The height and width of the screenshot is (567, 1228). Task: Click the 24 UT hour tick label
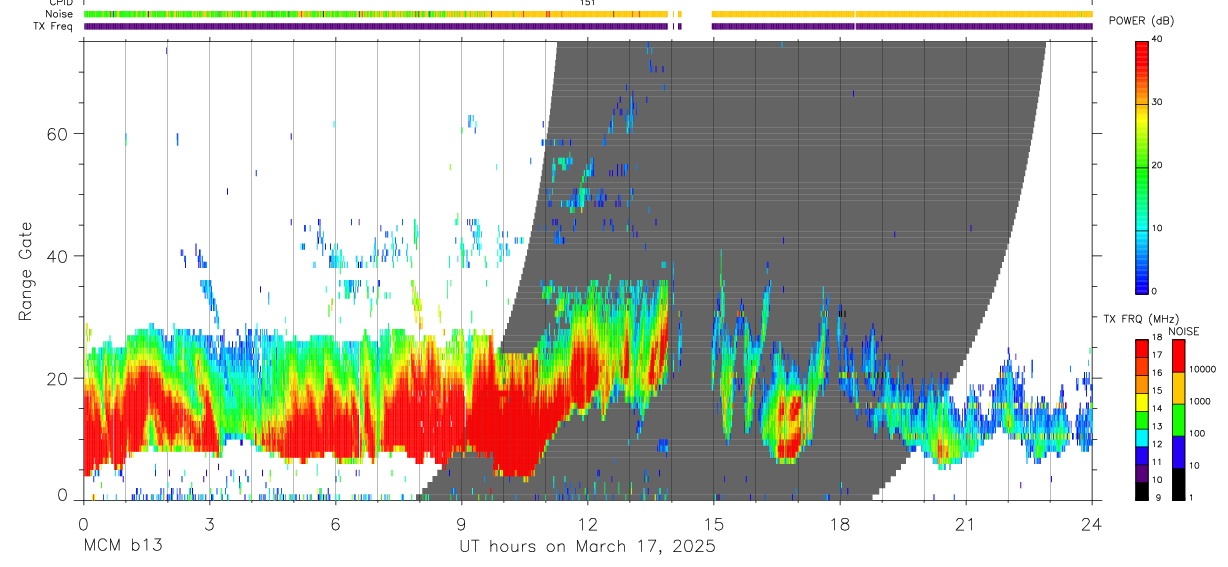(x=1091, y=523)
